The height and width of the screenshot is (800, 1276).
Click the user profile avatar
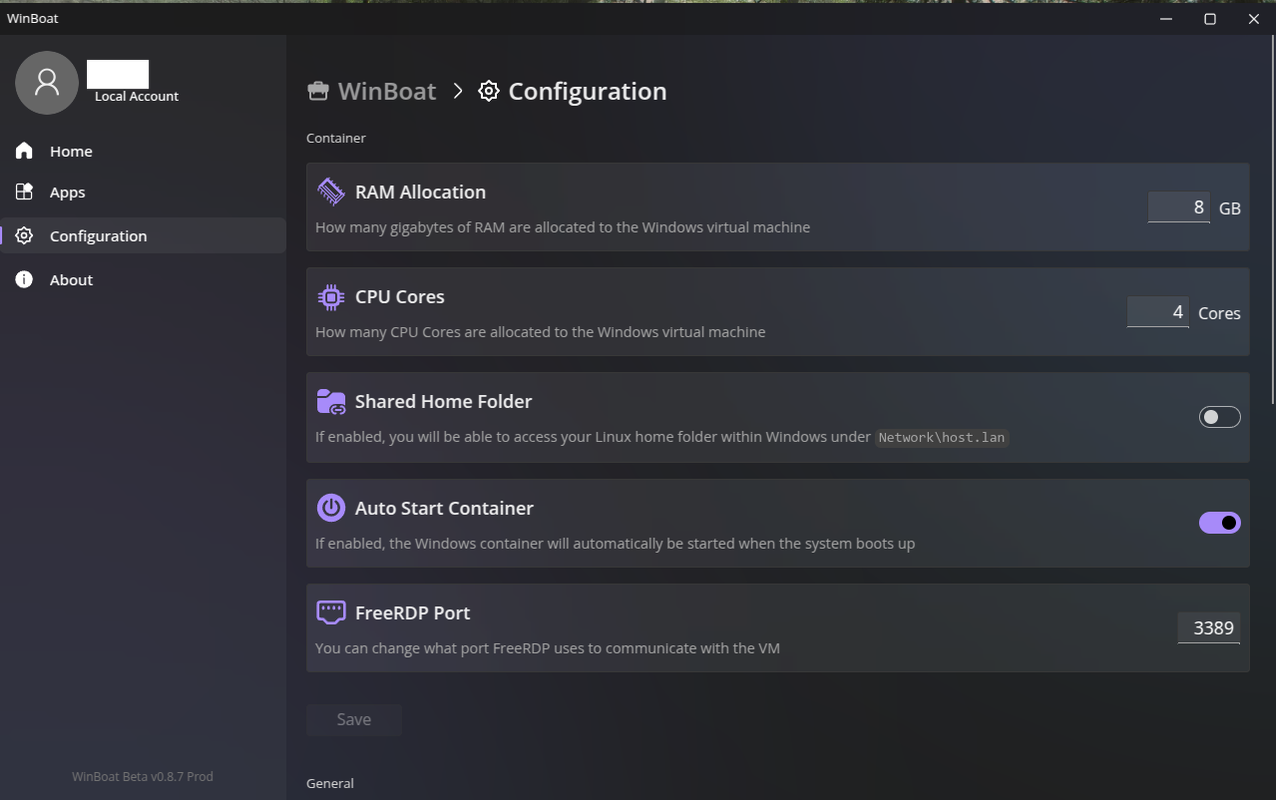pos(47,83)
